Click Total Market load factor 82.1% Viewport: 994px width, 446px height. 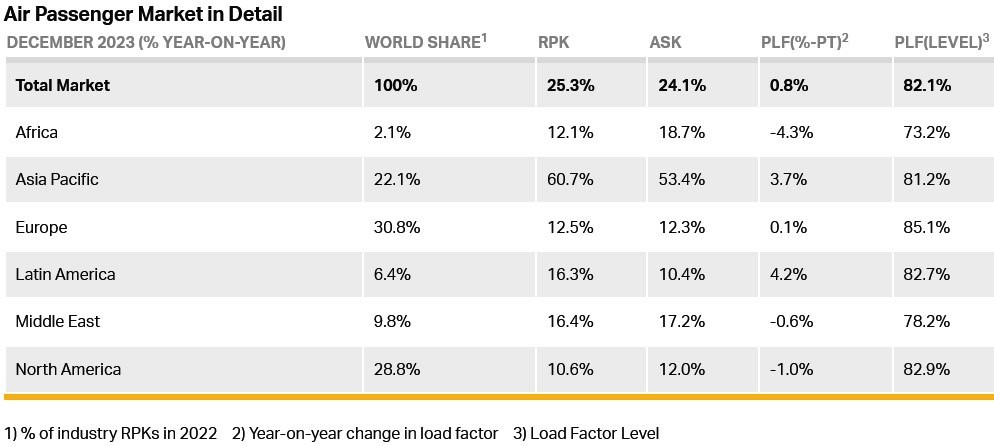(x=927, y=85)
